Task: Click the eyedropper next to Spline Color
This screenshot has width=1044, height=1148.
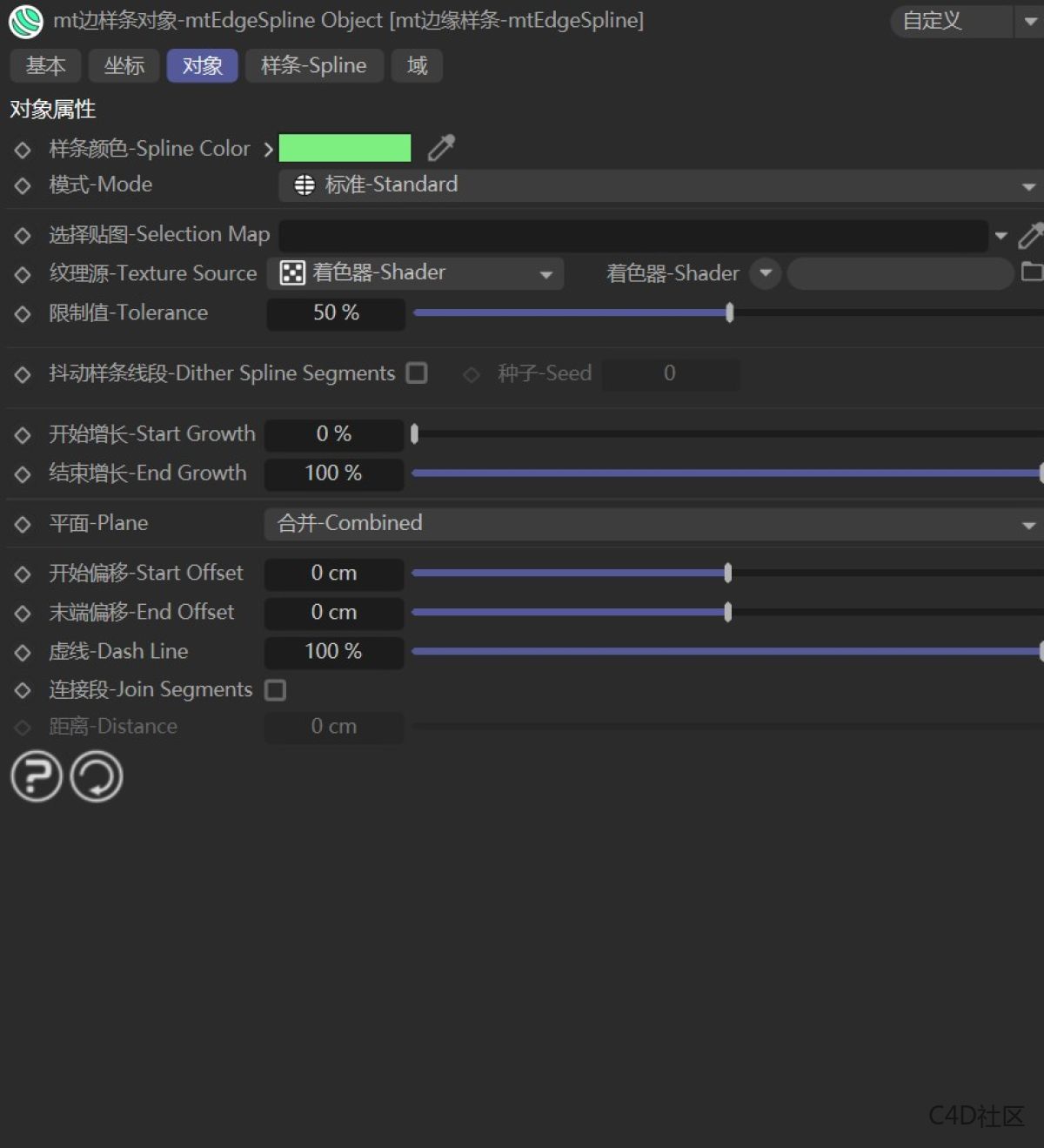Action: [441, 148]
